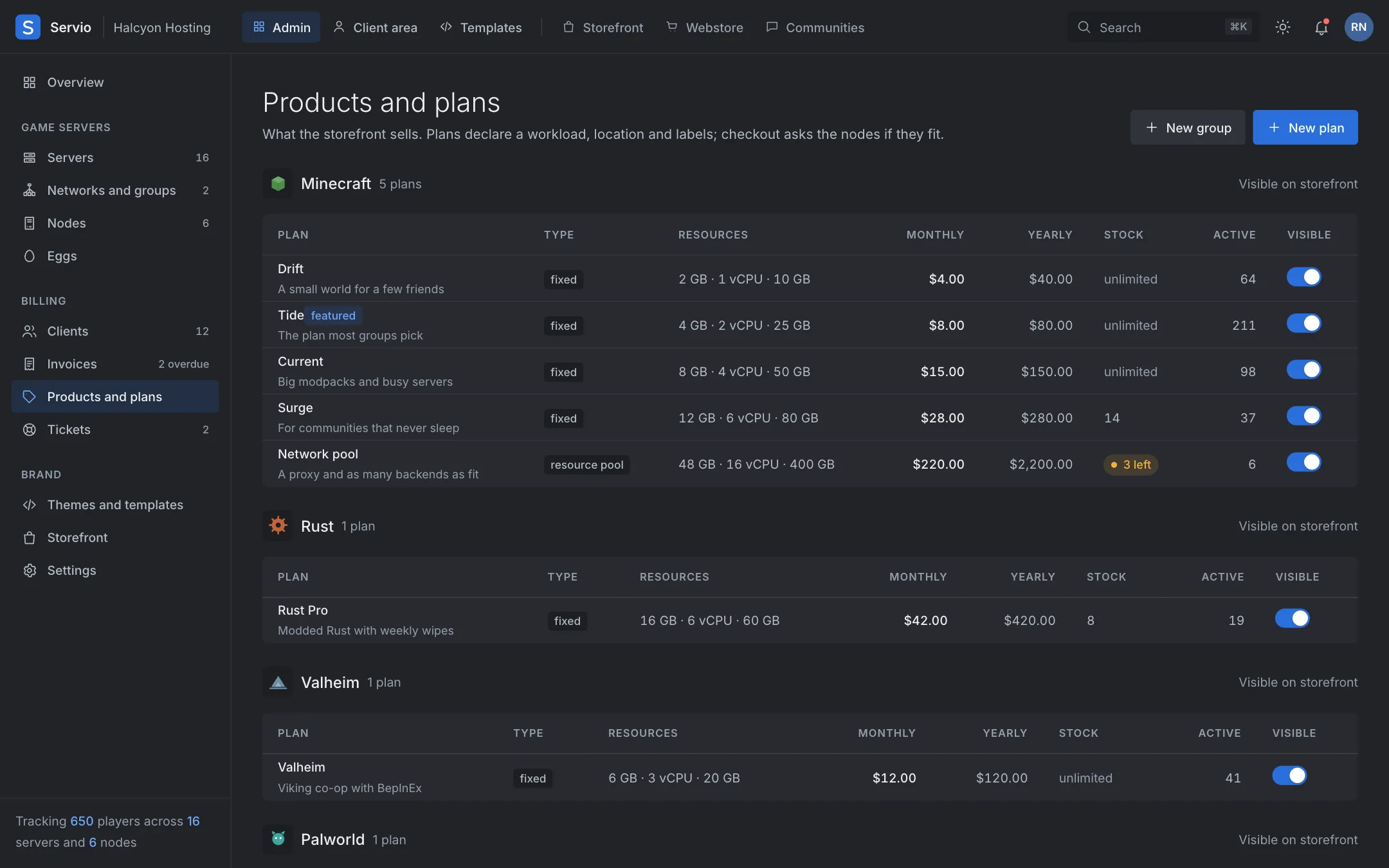Toggle visibility of the Current plan
Screen dimensions: 1389x868
[1303, 370]
